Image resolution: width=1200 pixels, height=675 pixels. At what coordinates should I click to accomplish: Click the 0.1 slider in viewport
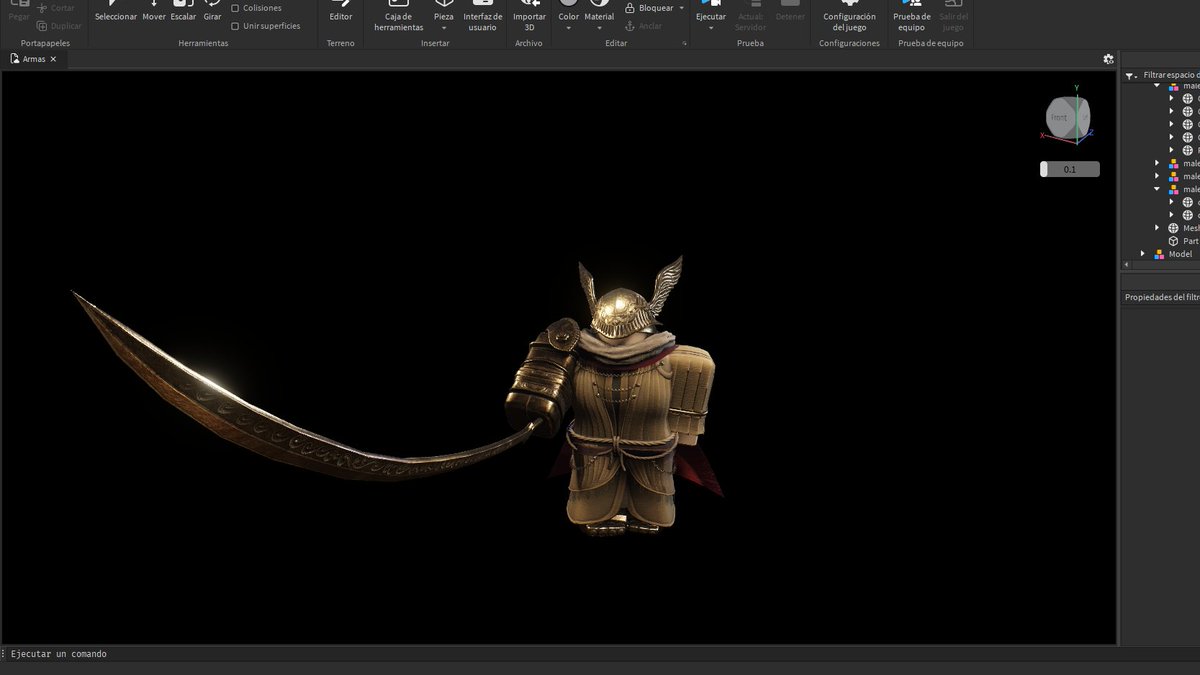1069,170
